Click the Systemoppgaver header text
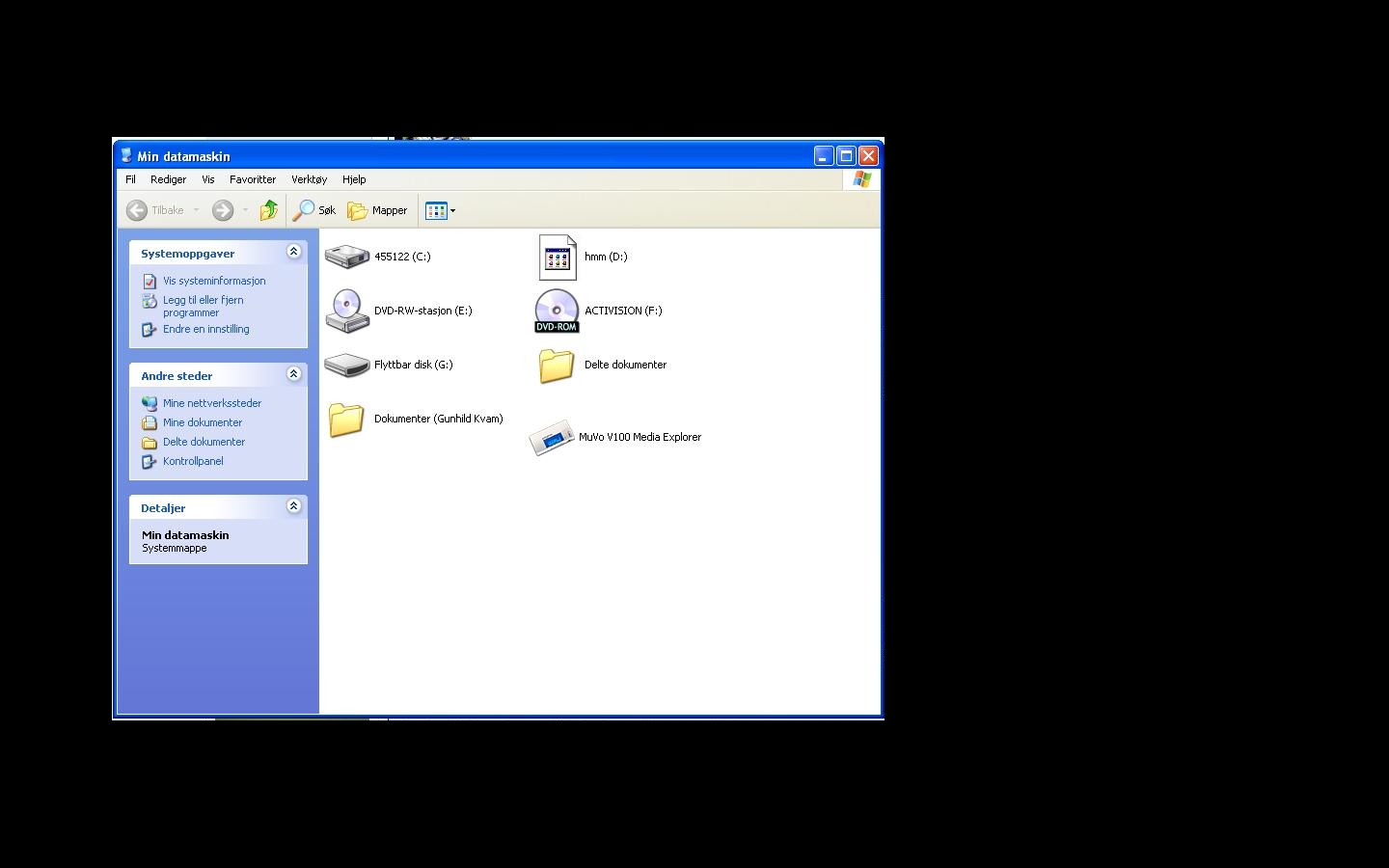 click(188, 254)
